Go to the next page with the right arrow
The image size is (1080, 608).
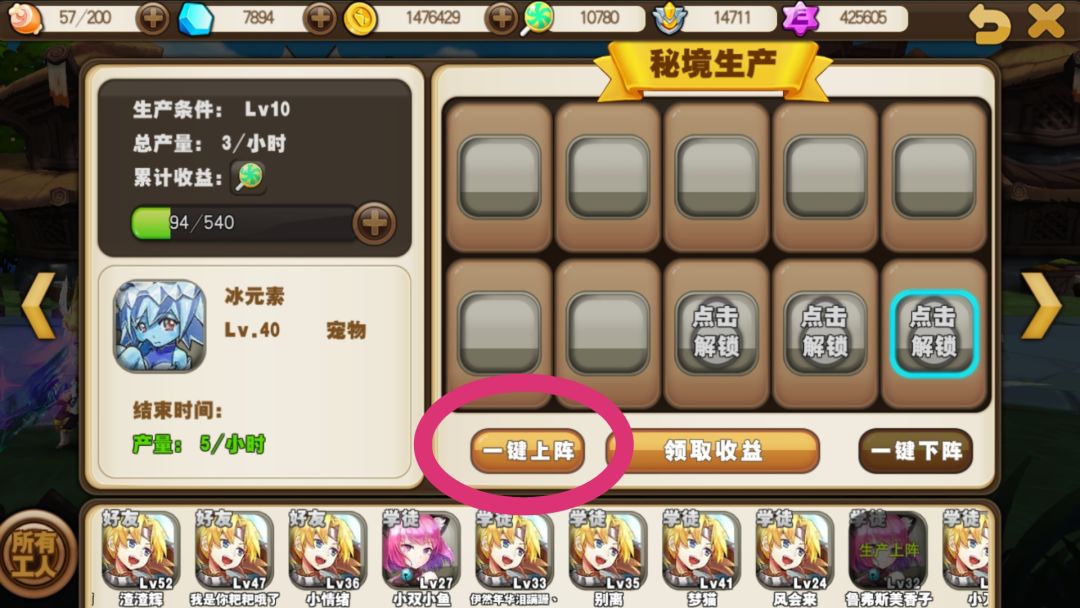click(x=1041, y=305)
